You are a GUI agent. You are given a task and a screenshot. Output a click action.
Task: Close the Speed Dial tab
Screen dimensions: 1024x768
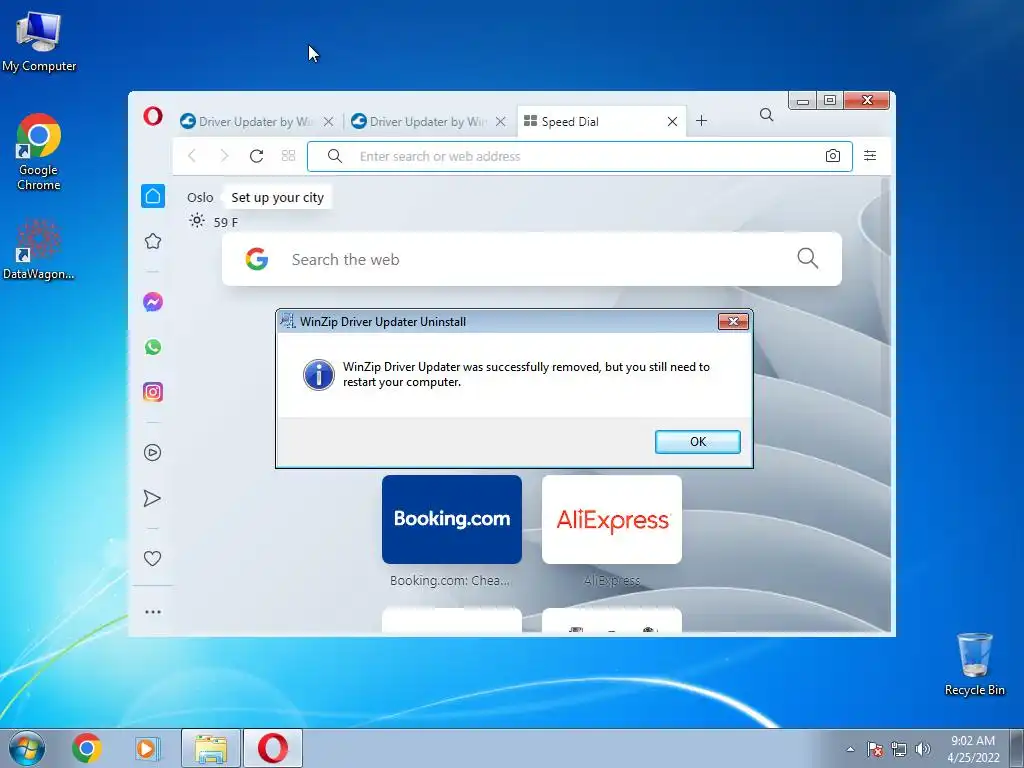point(672,121)
